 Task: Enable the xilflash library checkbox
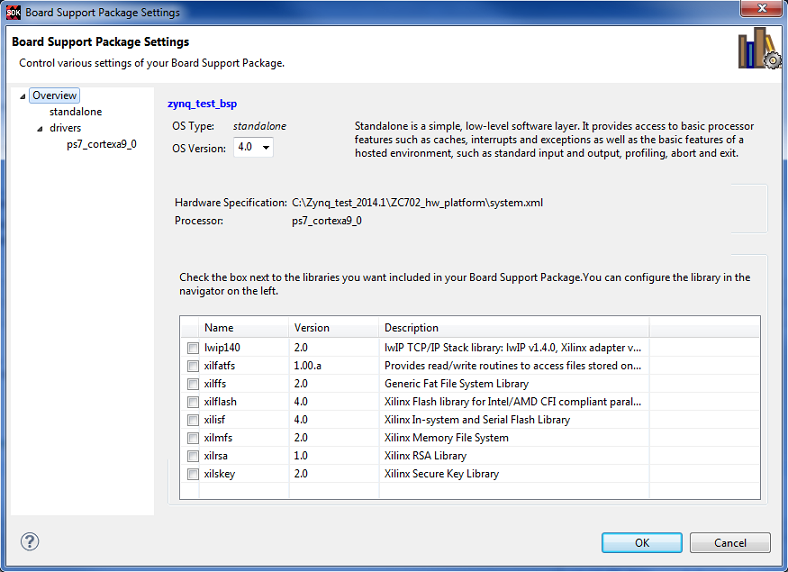coord(192,402)
